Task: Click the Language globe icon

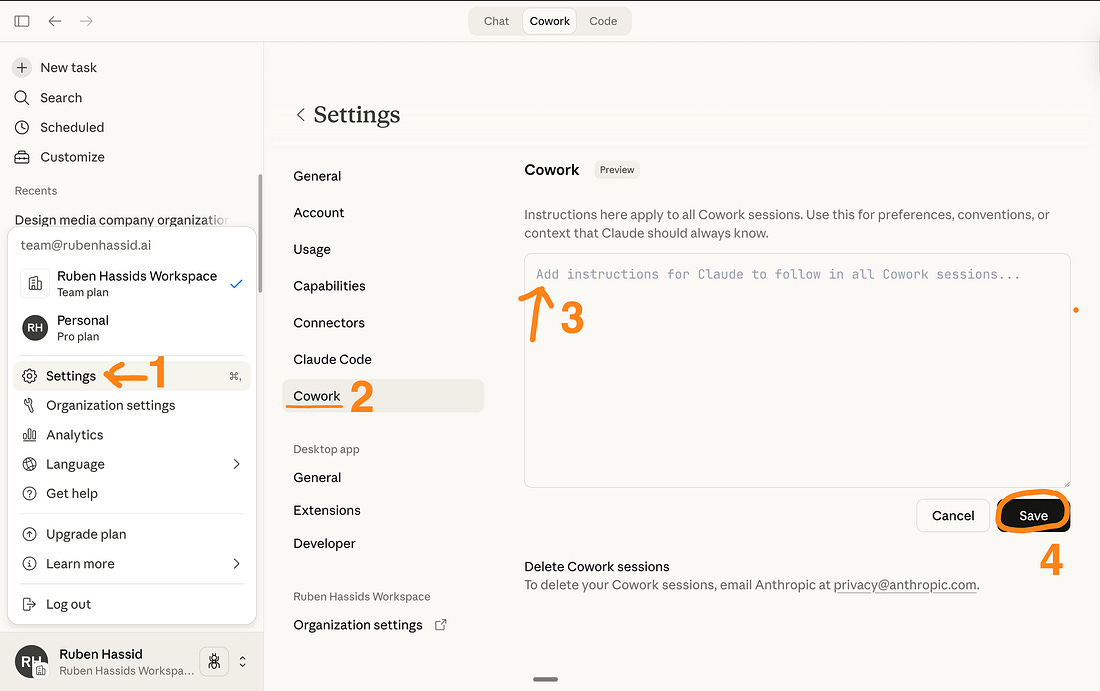Action: (29, 464)
